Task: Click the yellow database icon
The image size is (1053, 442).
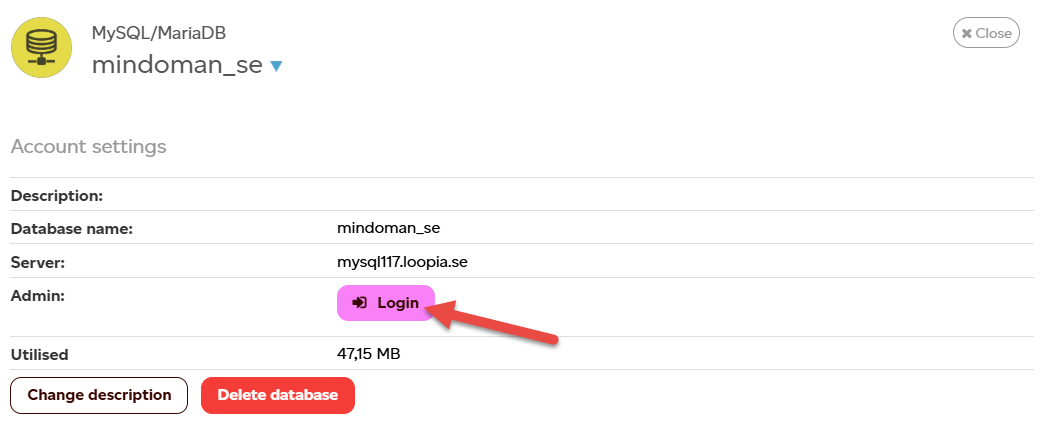Action: point(42,47)
